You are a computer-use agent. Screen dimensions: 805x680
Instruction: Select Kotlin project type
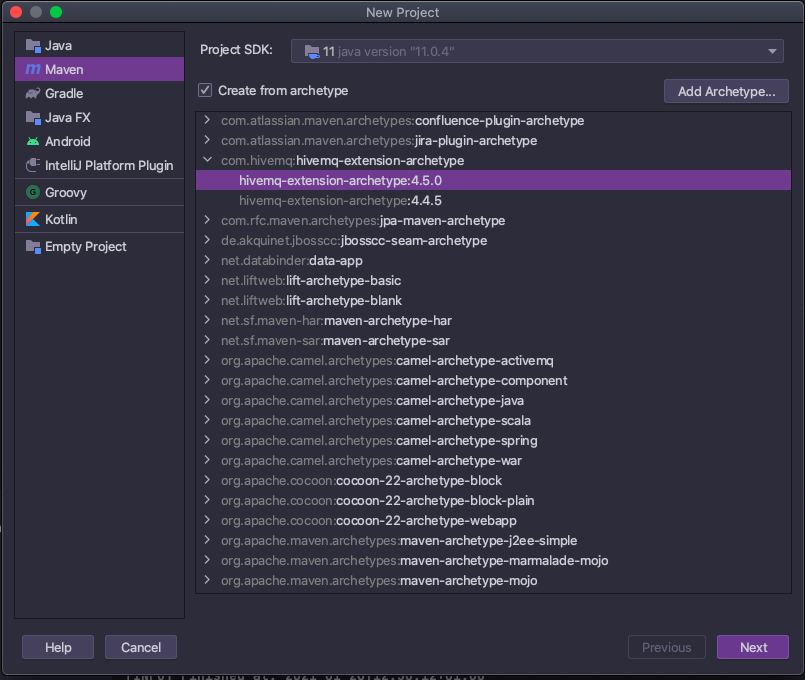[100, 219]
